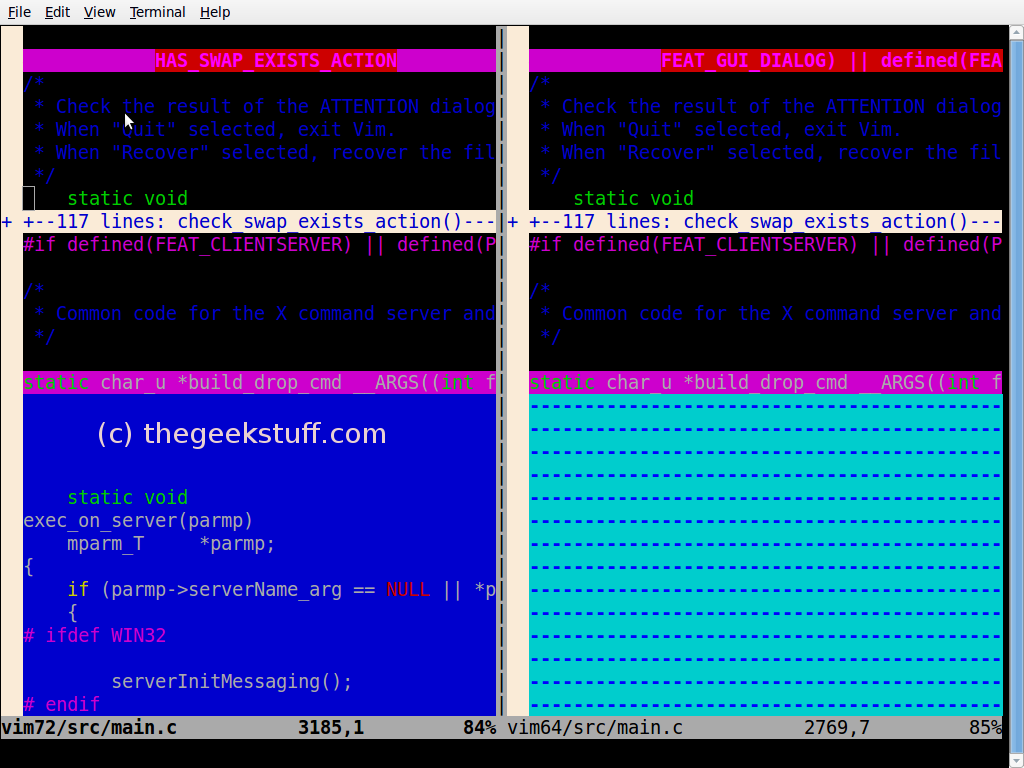Open the Edit menu
Screen dimensions: 1024x768
(57, 12)
